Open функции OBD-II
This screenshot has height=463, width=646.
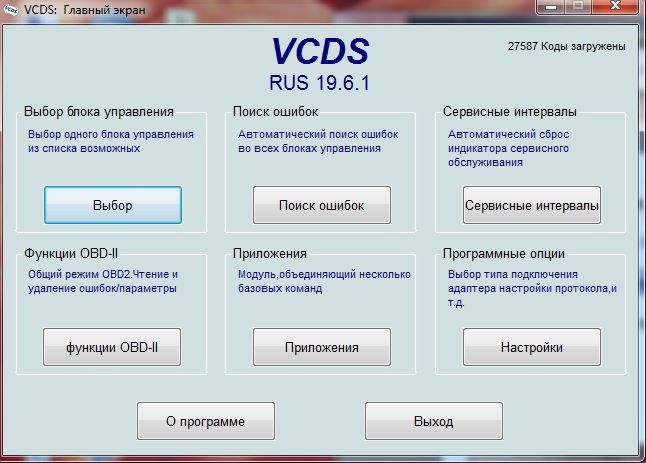pos(112,347)
